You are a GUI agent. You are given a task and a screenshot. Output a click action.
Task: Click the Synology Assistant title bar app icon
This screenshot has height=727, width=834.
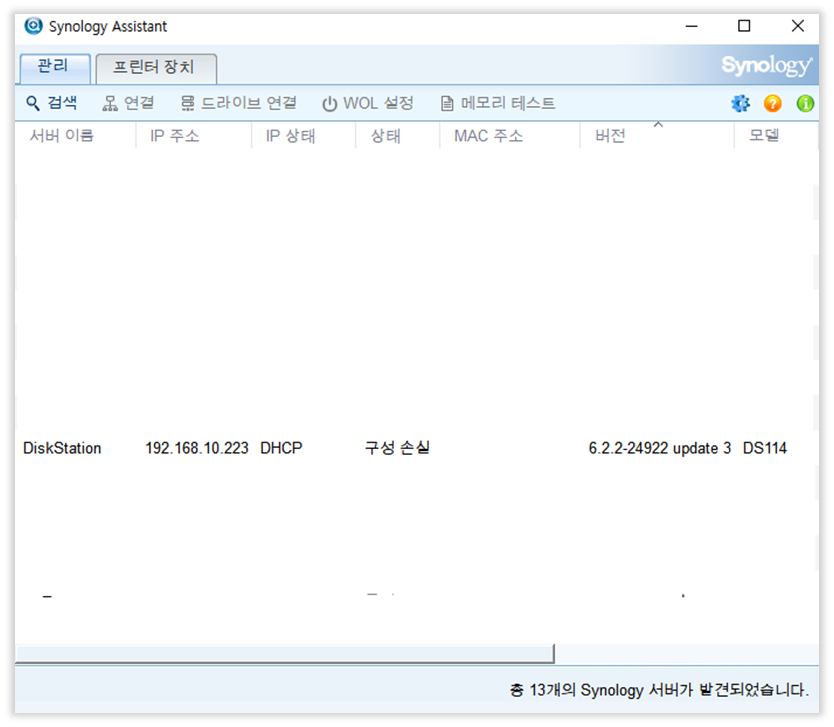pyautogui.click(x=34, y=26)
